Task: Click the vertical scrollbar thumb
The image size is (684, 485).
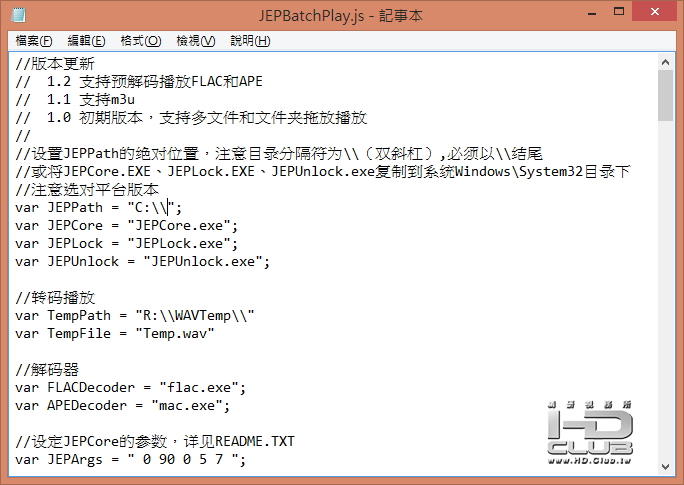Action: (665, 96)
